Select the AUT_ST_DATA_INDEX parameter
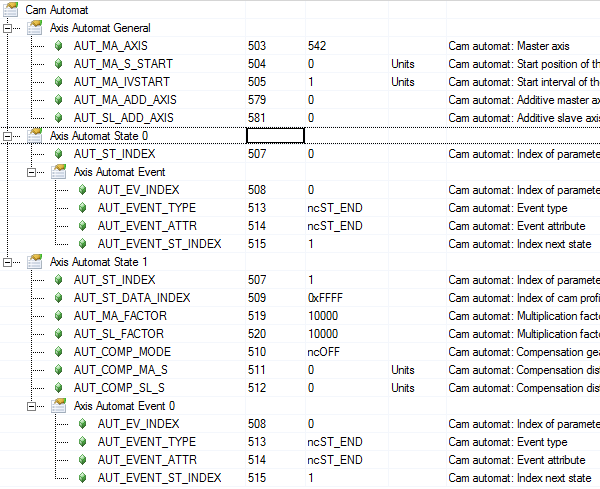 pos(132,297)
